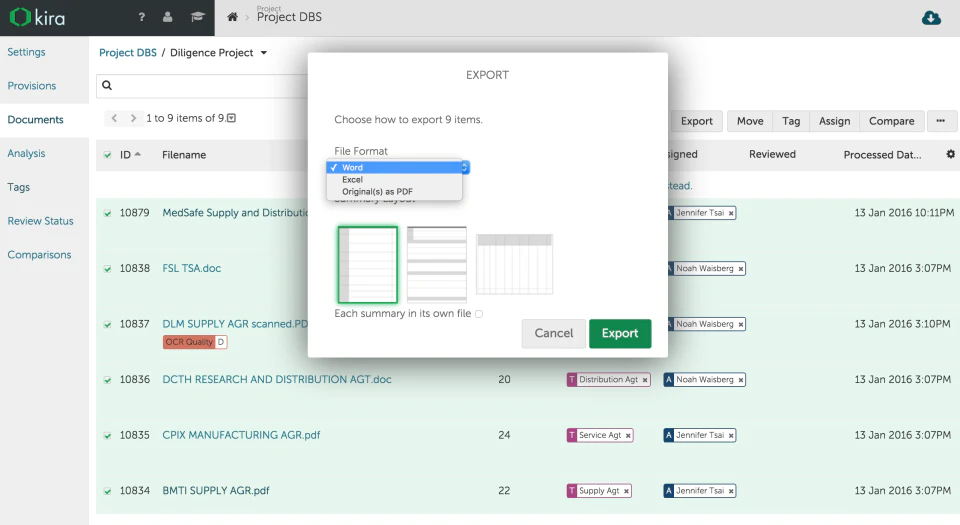Image resolution: width=960 pixels, height=525 pixels.
Task: Go to next page arrow
Action: pos(133,118)
